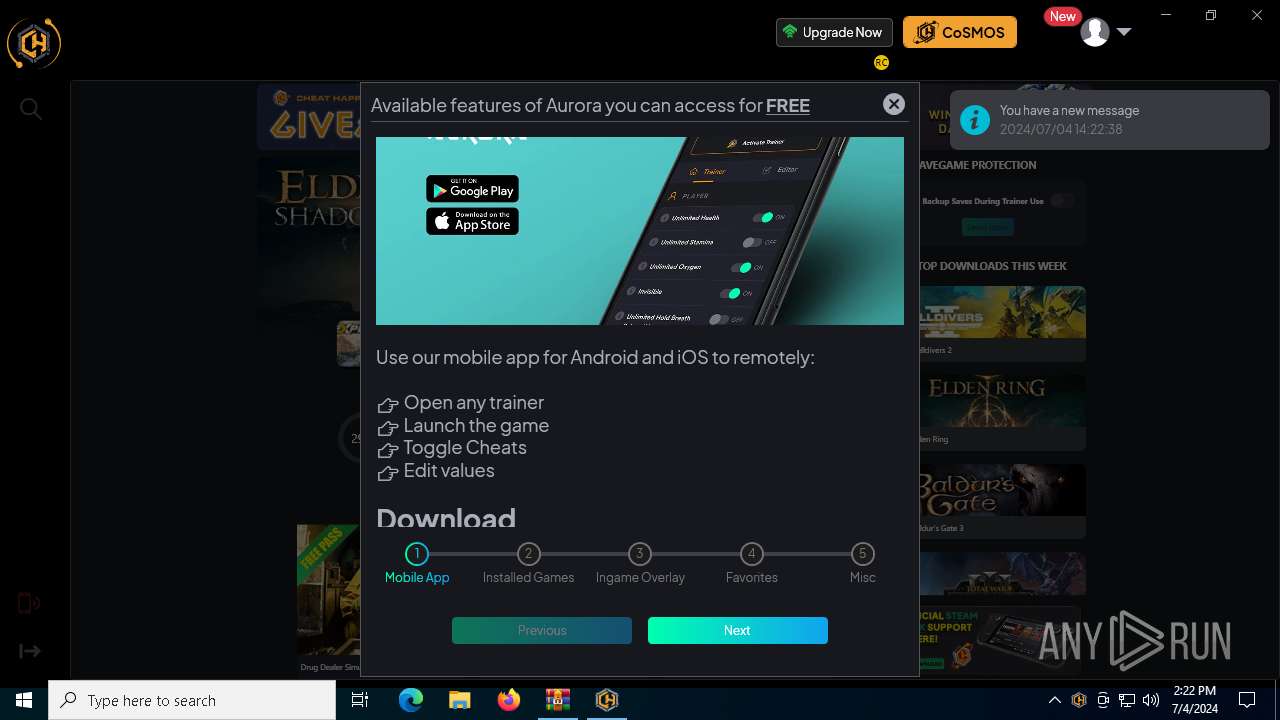Click the Drug Dealer Simulator game thumbnail

pyautogui.click(x=328, y=592)
